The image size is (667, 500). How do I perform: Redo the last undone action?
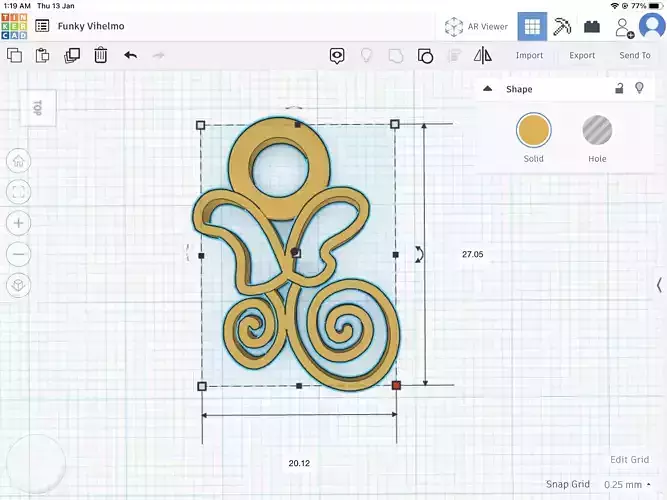[159, 55]
